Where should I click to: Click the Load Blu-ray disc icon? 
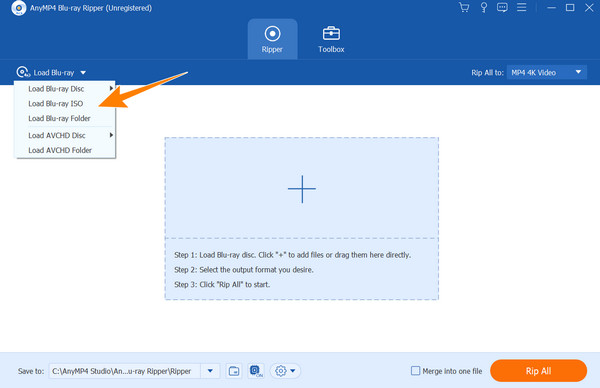tap(23, 72)
